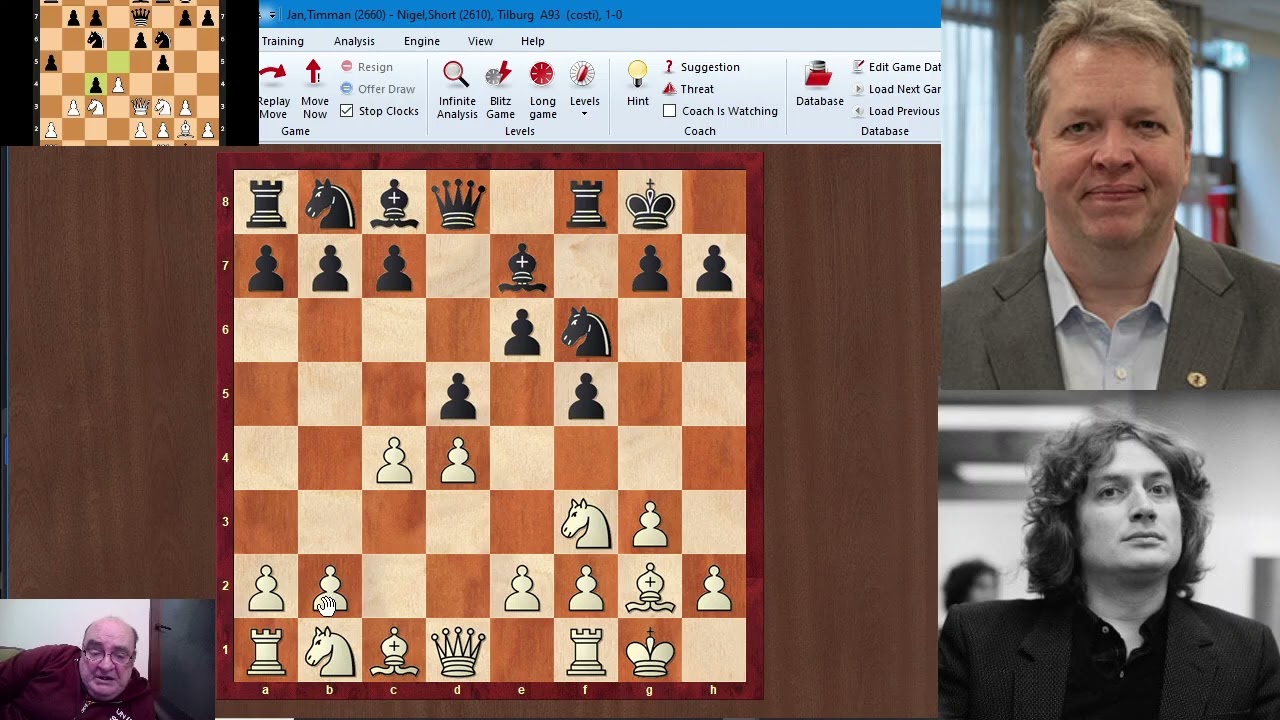Click the black-and-white portrait photo
This screenshot has height=720, width=1280.
click(1110, 555)
